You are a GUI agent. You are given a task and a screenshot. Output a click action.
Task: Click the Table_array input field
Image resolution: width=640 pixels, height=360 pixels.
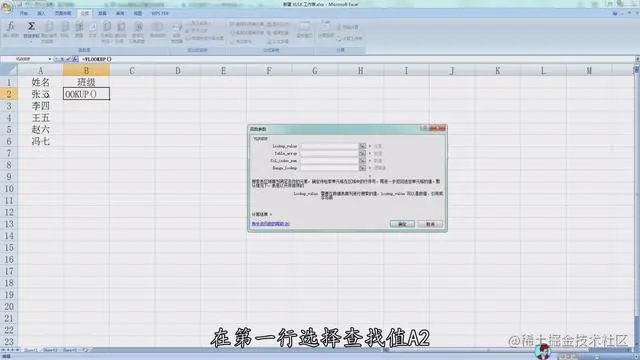coord(329,153)
